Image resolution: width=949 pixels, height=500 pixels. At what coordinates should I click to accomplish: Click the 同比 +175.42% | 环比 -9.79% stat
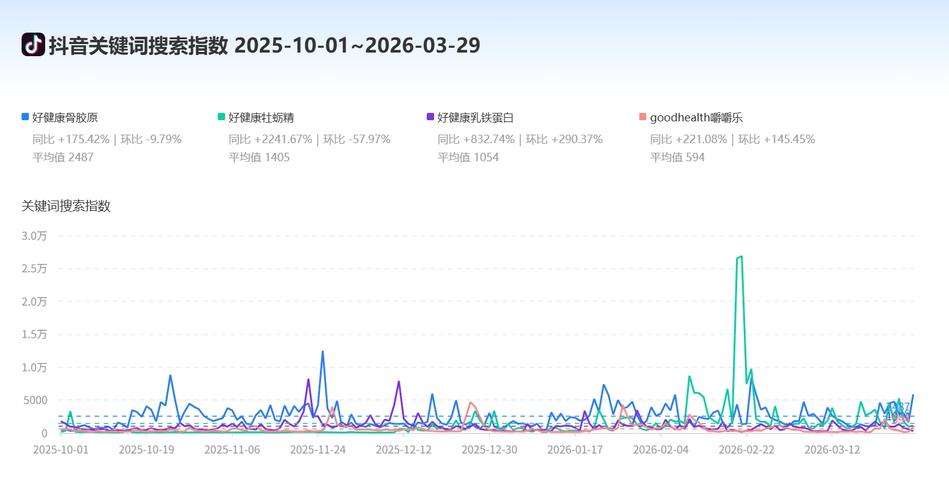[107, 139]
